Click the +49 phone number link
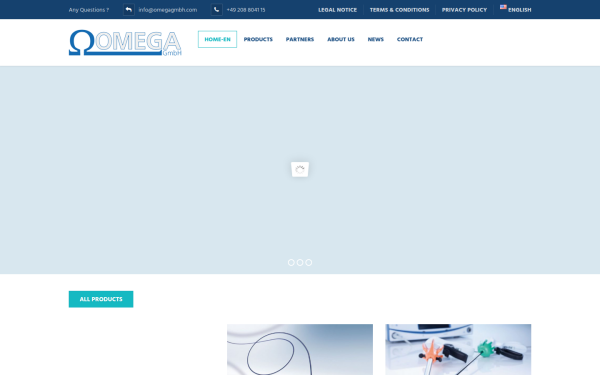 [246, 10]
